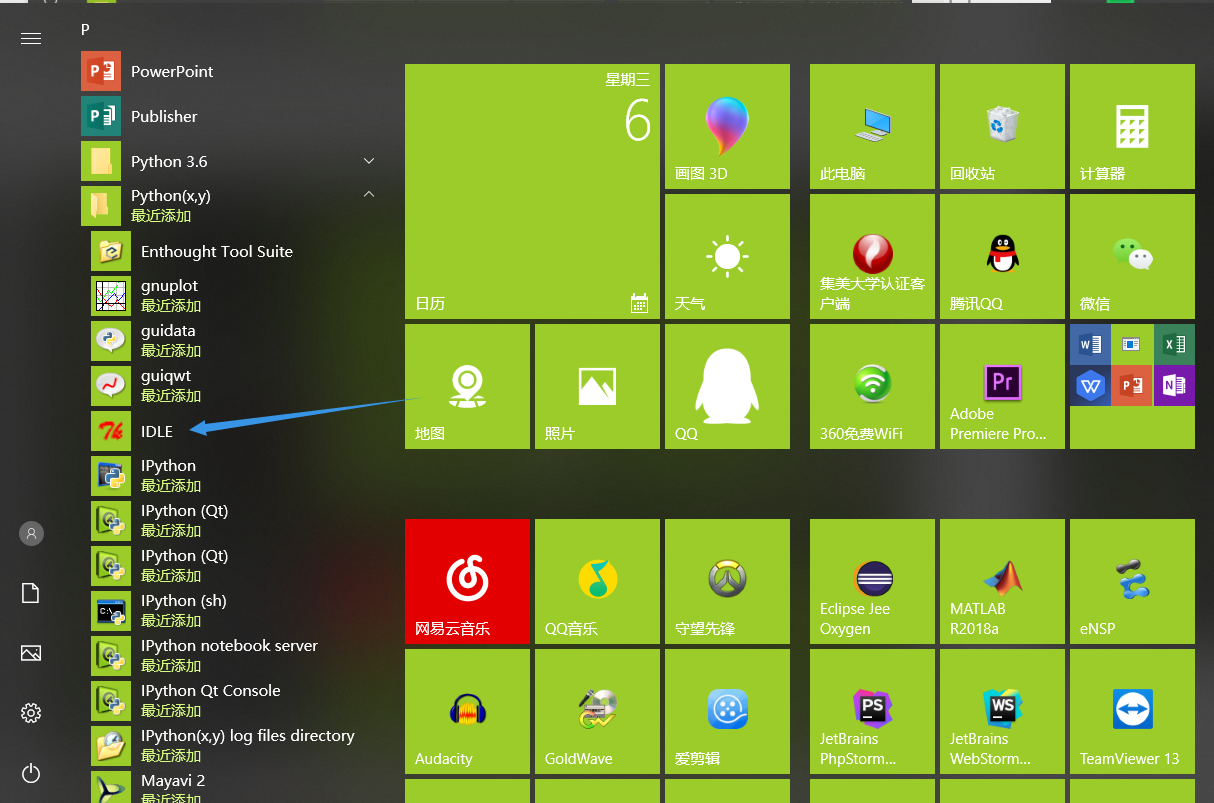Launch gnuplot from the list

pos(235,295)
